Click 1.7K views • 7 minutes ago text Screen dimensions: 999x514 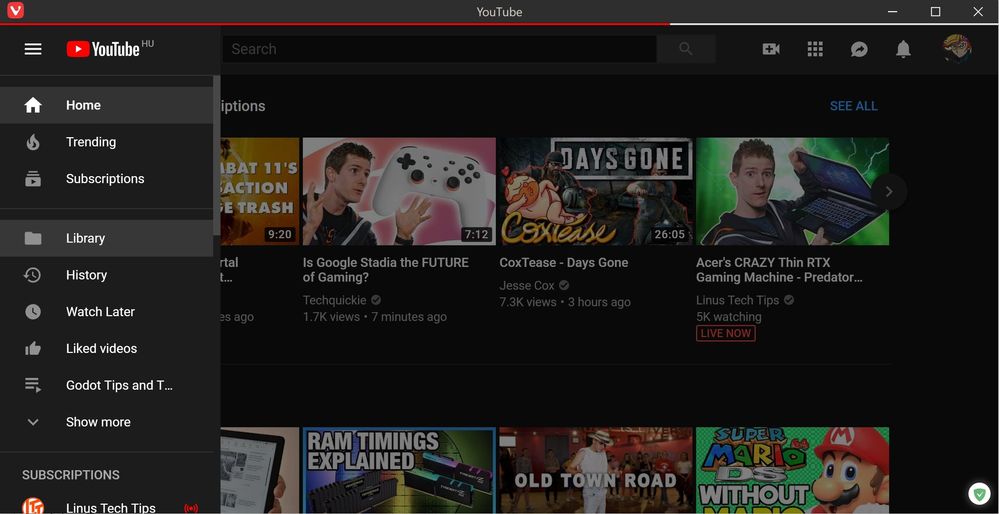tap(375, 317)
